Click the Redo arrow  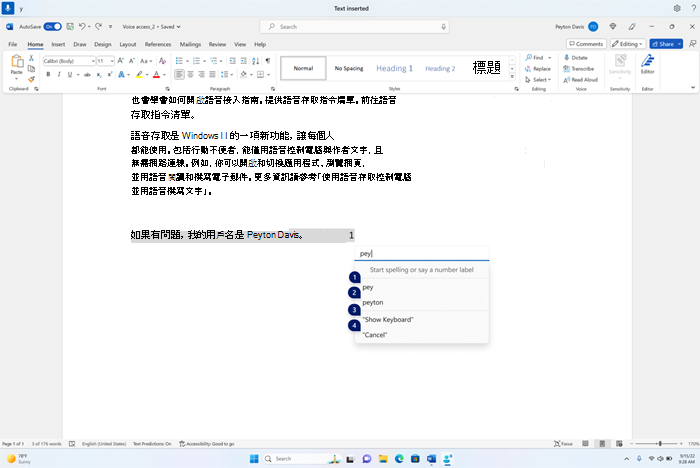[99, 26]
